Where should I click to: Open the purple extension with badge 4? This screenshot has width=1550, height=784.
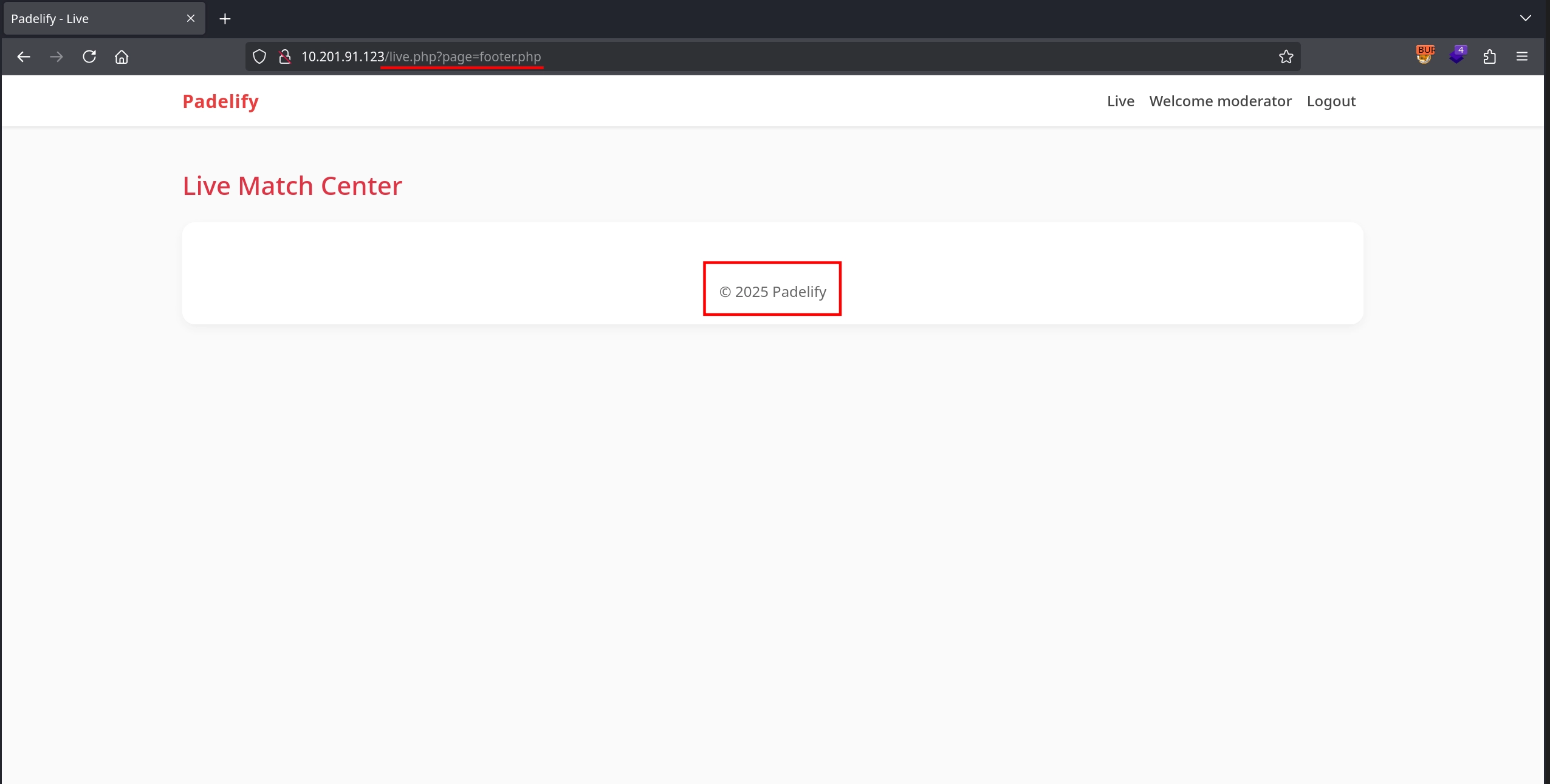pos(1457,55)
